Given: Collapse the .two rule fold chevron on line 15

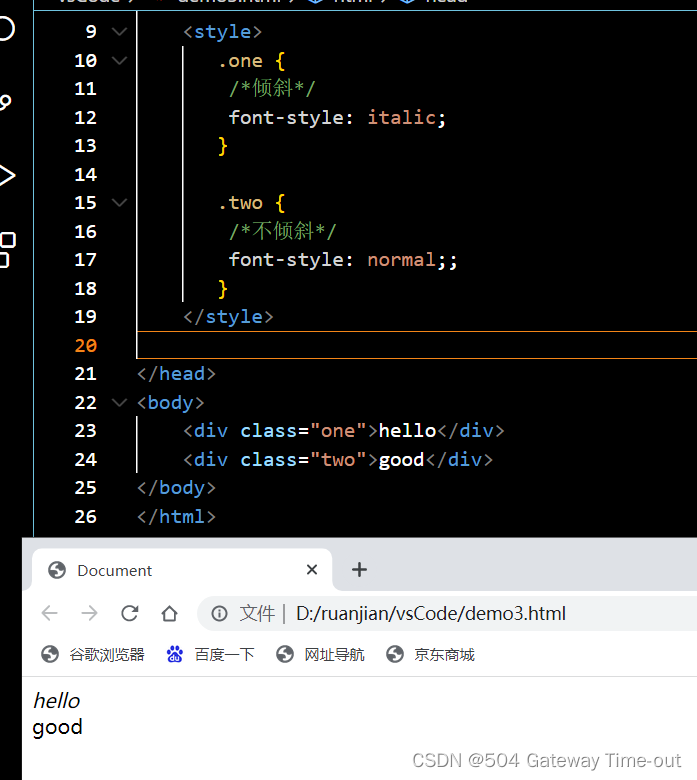Looking at the screenshot, I should point(119,202).
